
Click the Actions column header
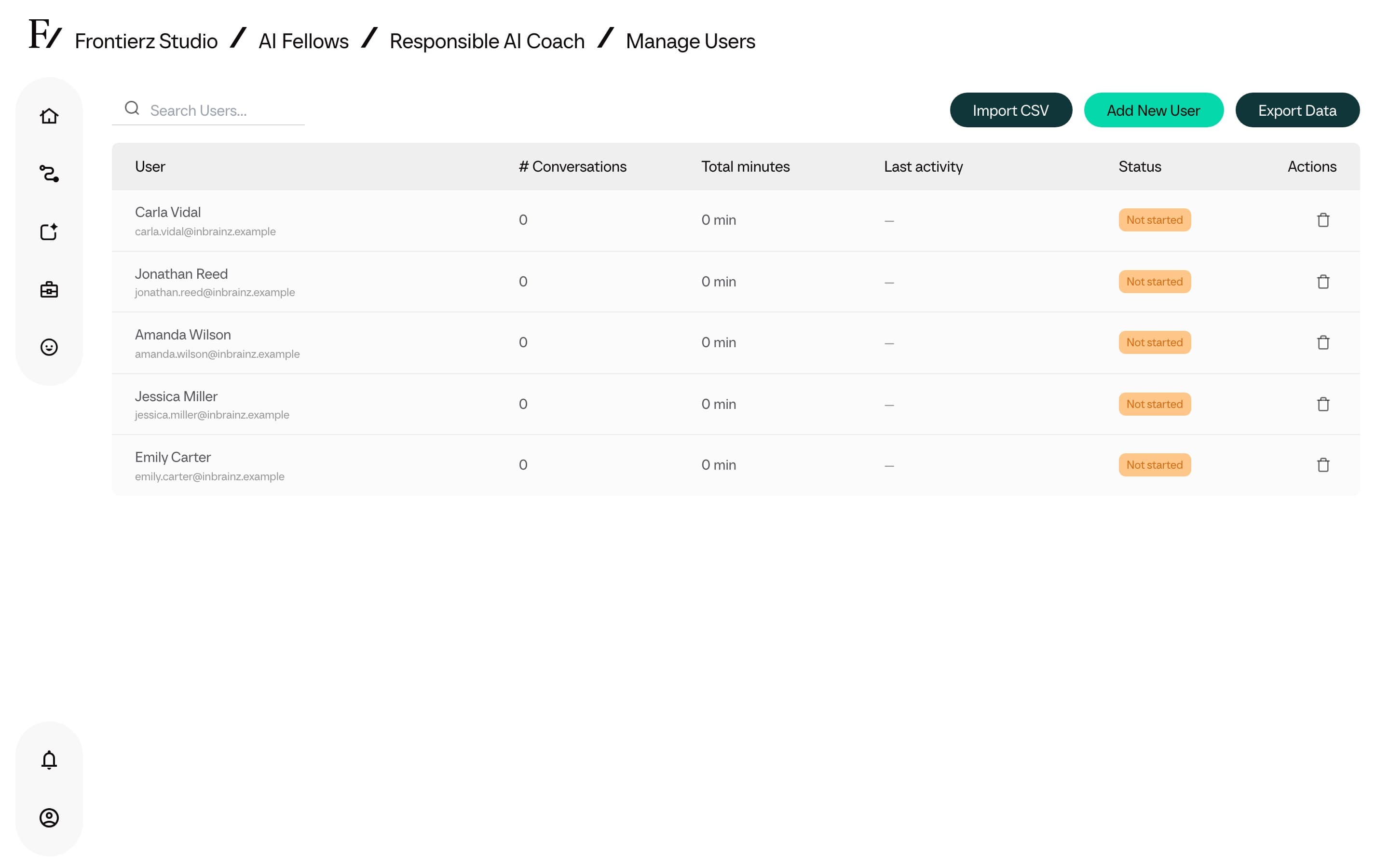click(x=1311, y=166)
